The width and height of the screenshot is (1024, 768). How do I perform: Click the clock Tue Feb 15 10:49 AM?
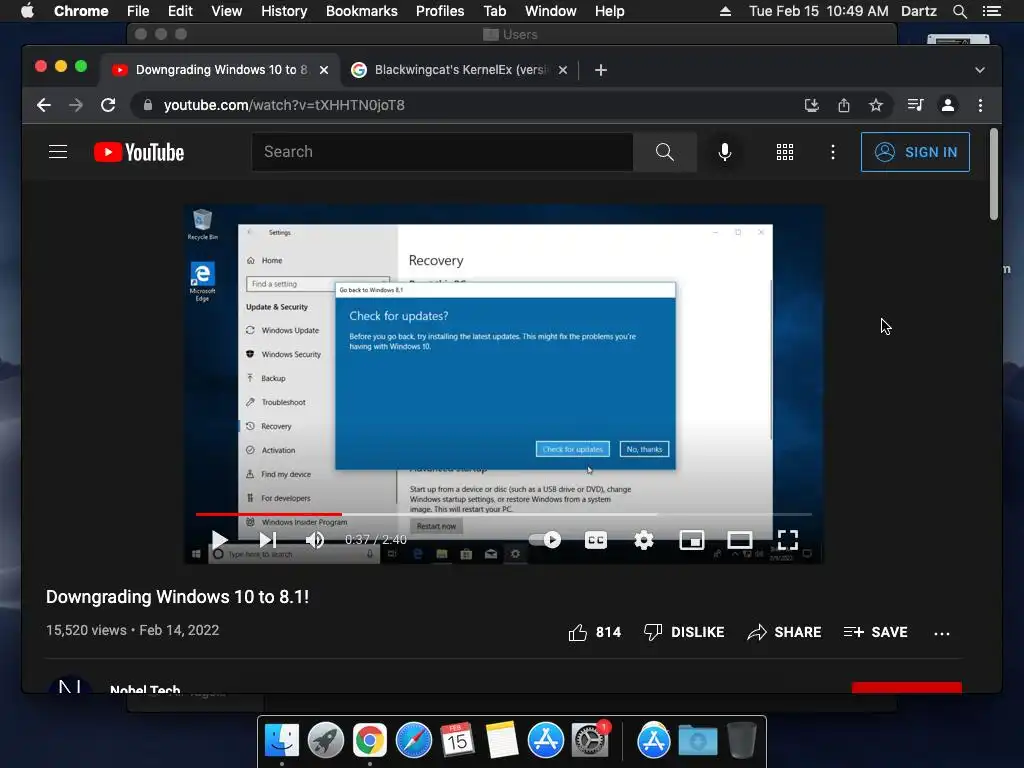click(818, 11)
